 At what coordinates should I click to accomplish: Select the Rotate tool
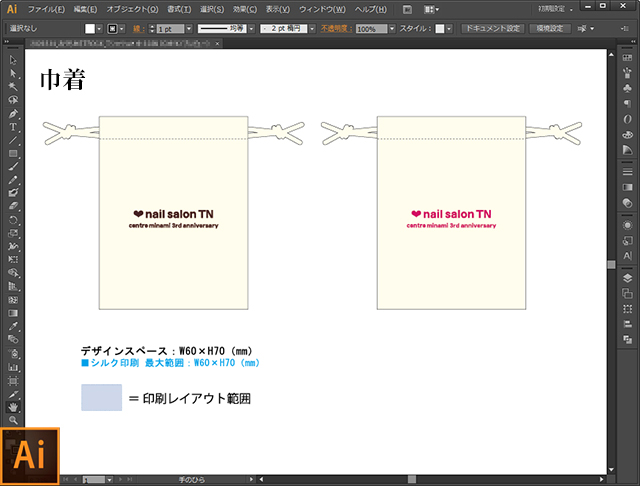[x=13, y=220]
